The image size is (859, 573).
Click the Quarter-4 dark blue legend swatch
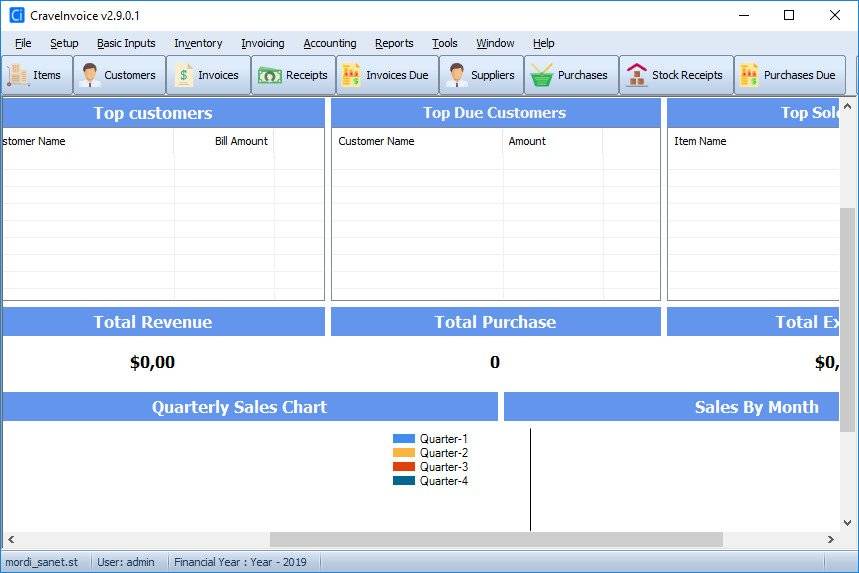point(404,481)
